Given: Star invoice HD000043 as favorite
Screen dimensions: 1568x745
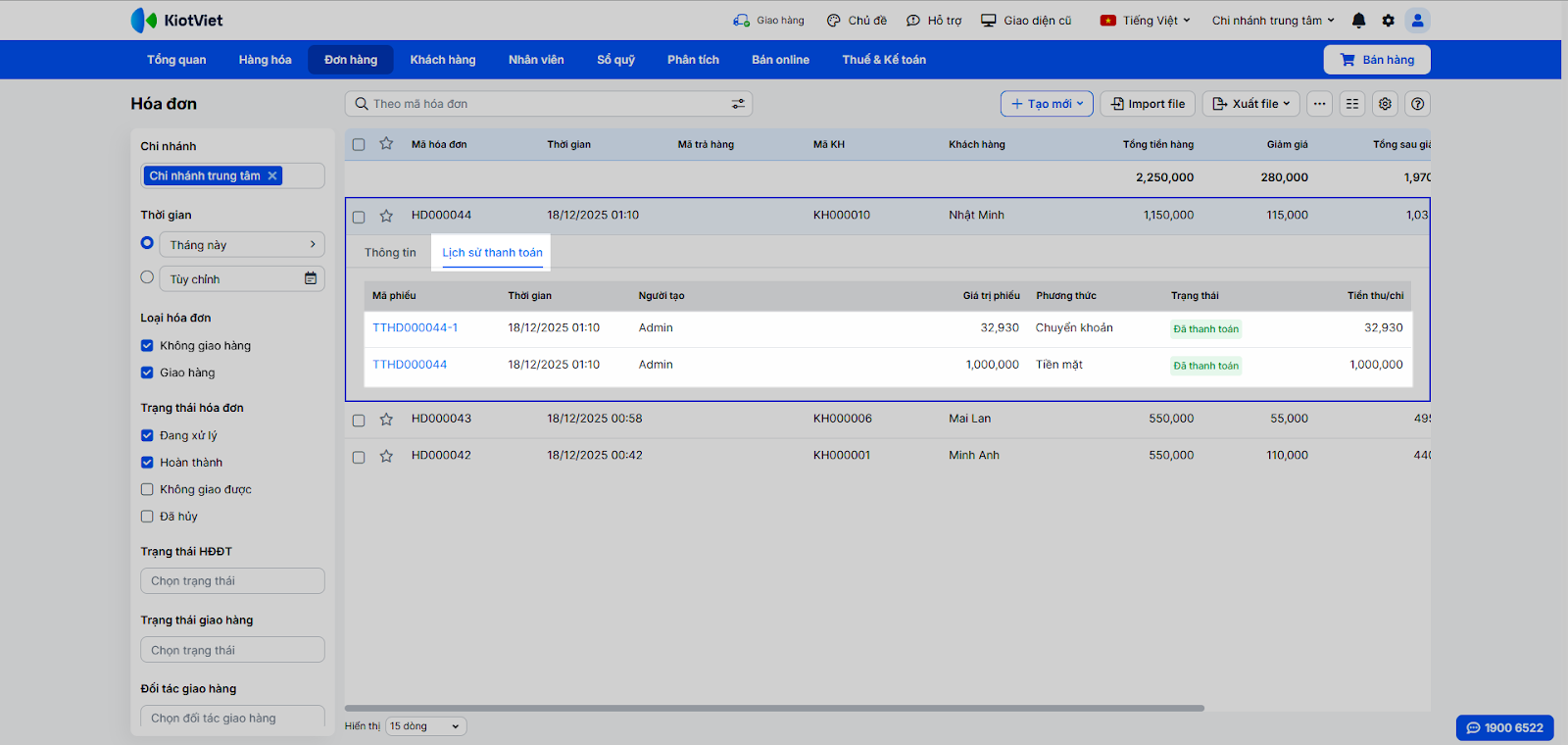Looking at the screenshot, I should click(386, 420).
